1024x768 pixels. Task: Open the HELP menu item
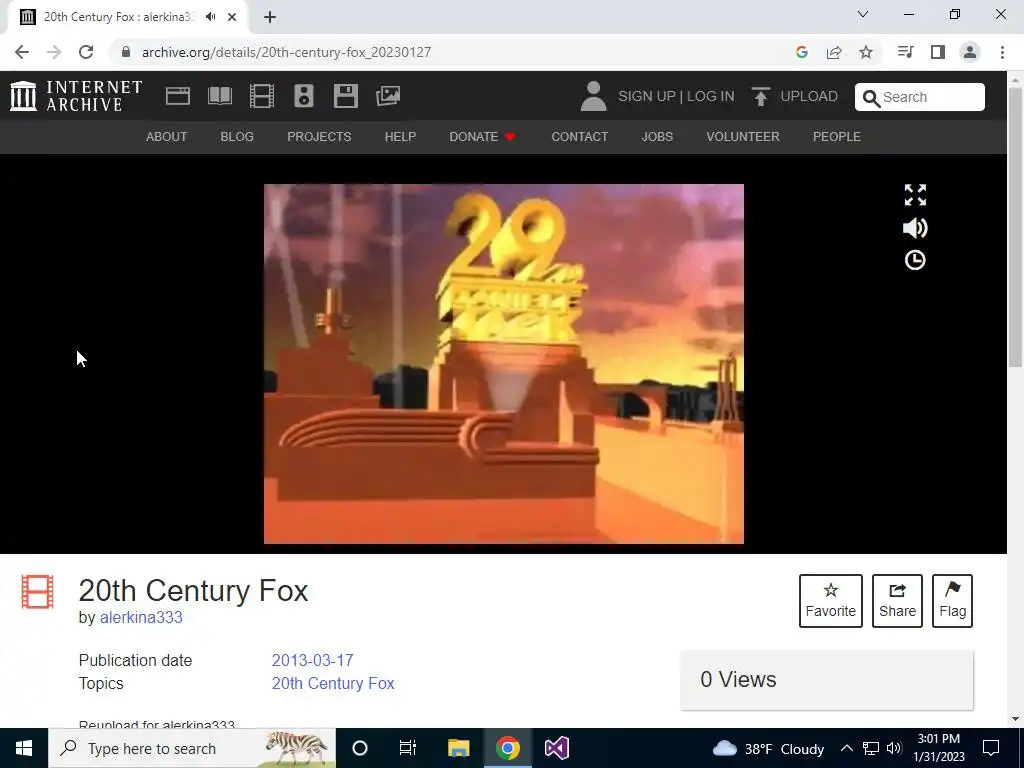pos(400,136)
